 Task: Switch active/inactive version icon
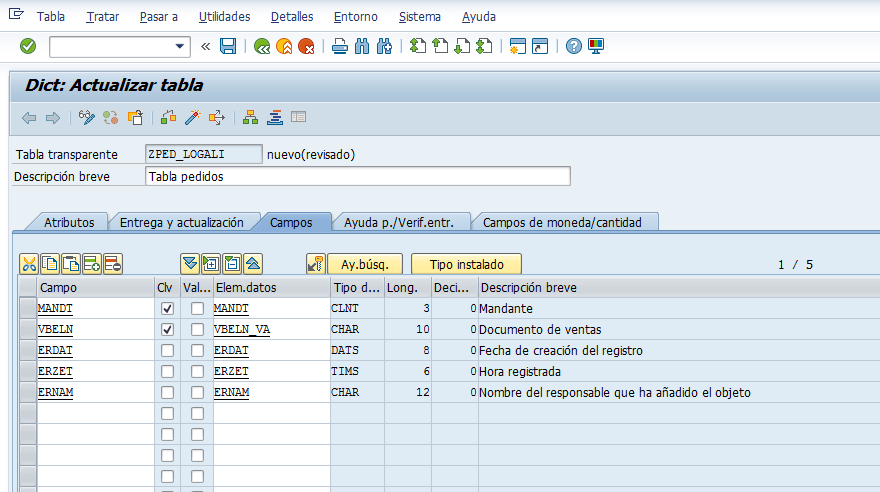pyautogui.click(x=111, y=117)
